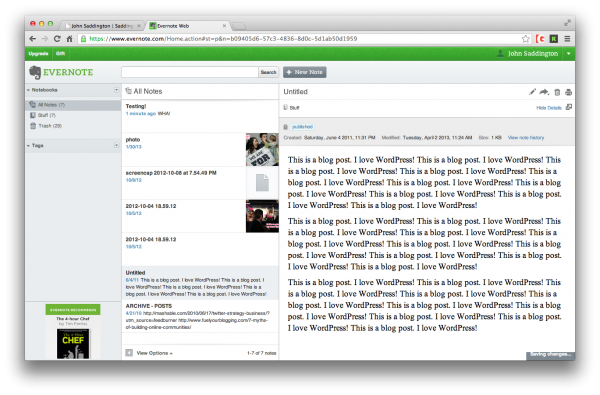Screen dimensions: 600x395
Task: Open the account dropdown arrow in green bar
Action: [x=569, y=54]
